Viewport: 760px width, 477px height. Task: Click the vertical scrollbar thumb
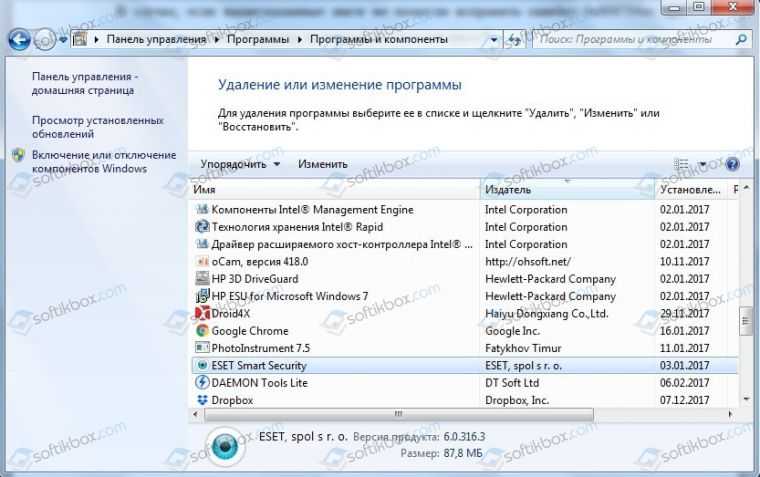pos(746,321)
